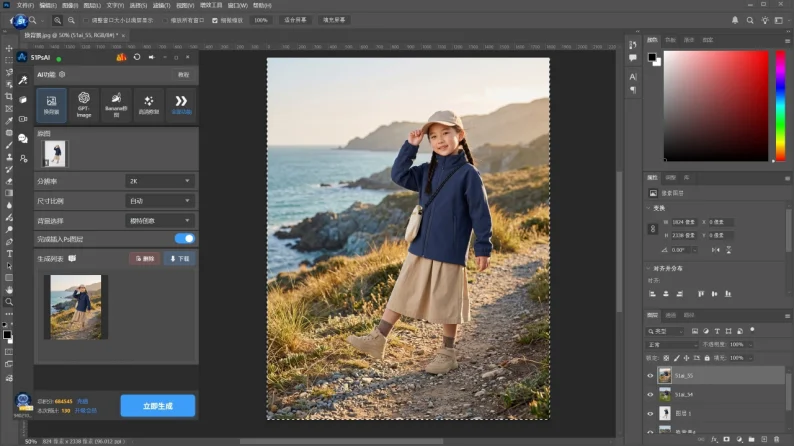Open the layer filter type dropdown
Screen dimensions: 794x447
(x=666, y=331)
